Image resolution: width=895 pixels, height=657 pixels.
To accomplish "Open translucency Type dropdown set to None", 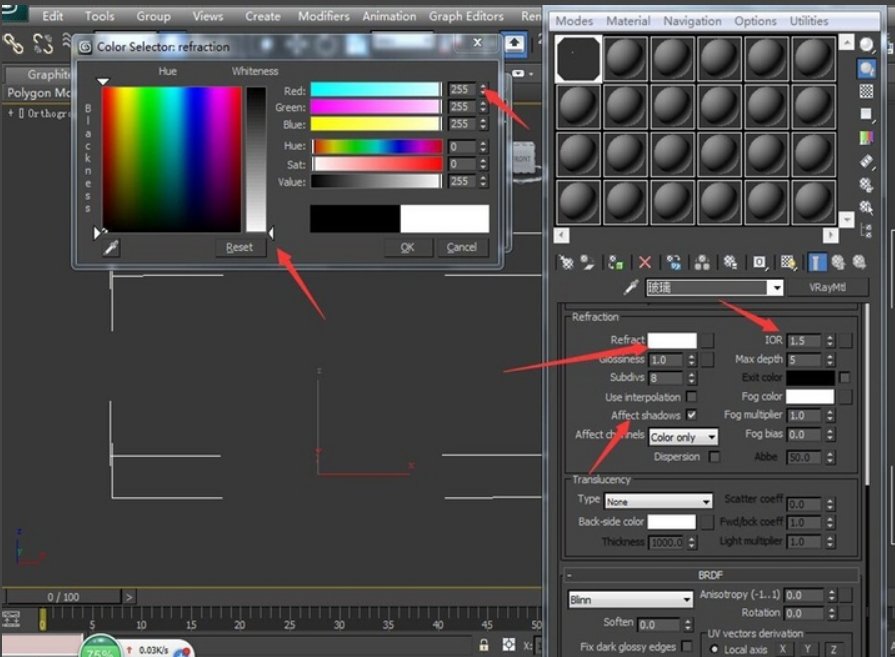I will point(657,501).
